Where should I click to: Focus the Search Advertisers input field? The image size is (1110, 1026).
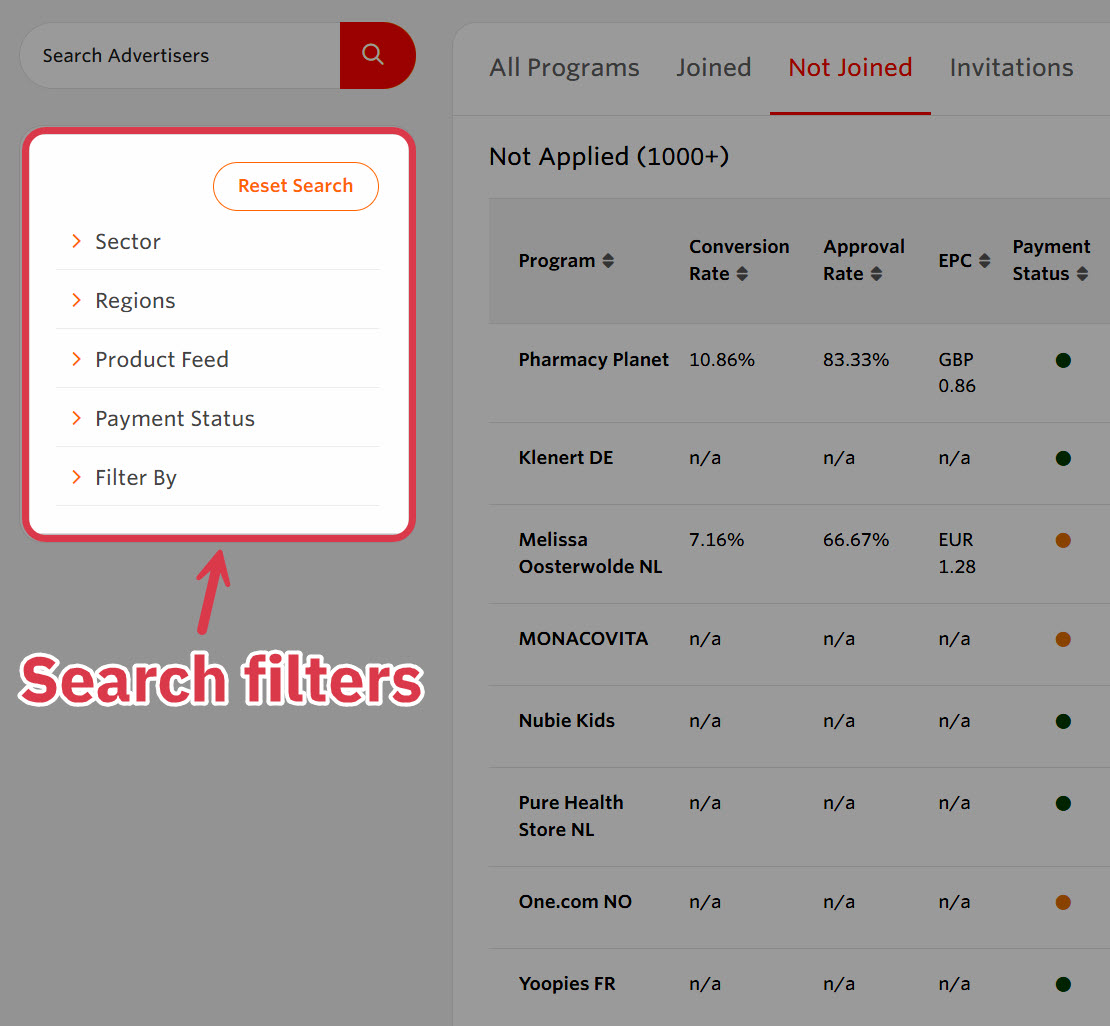[x=180, y=56]
